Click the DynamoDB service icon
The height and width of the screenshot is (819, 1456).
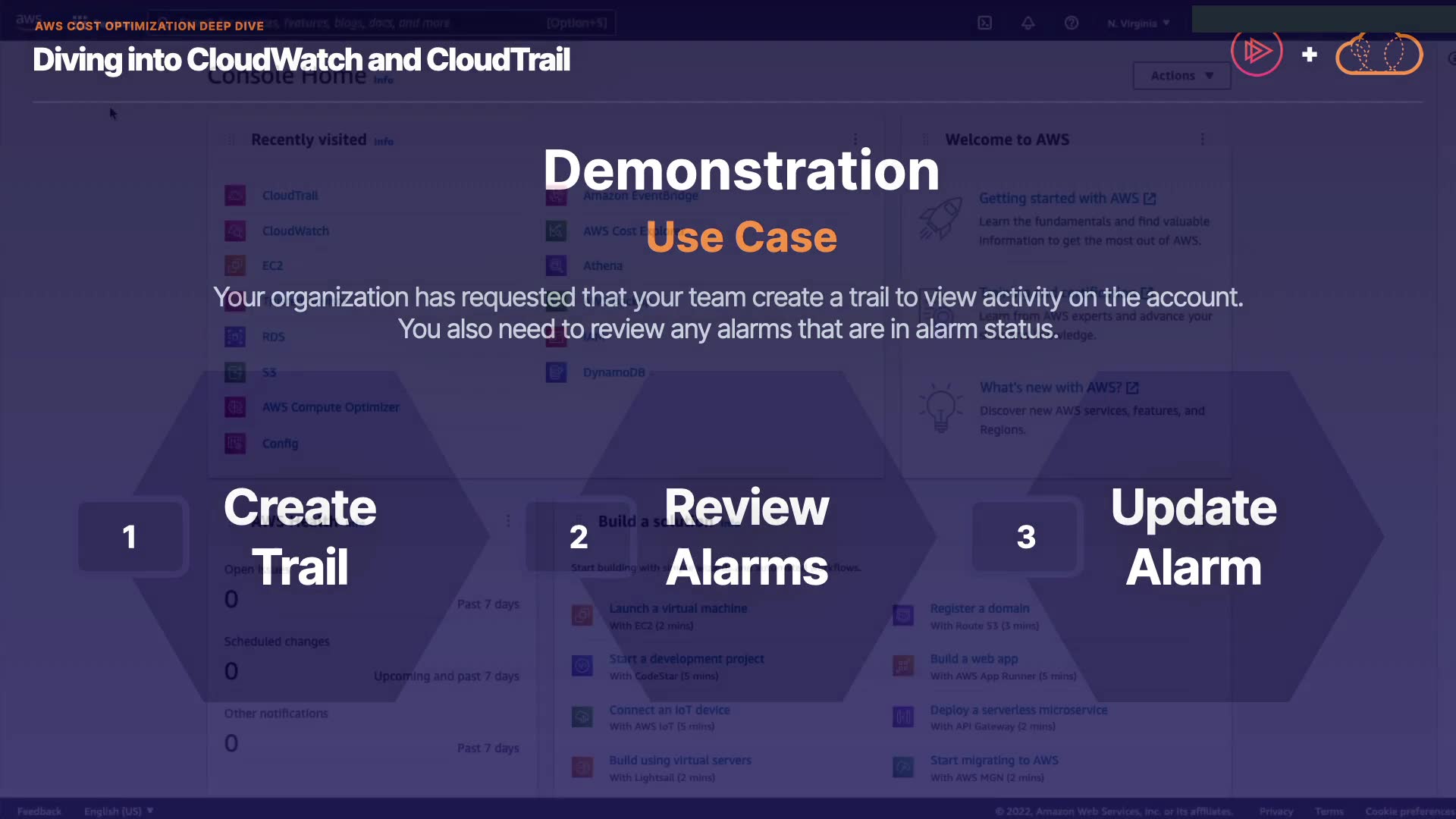tap(556, 372)
